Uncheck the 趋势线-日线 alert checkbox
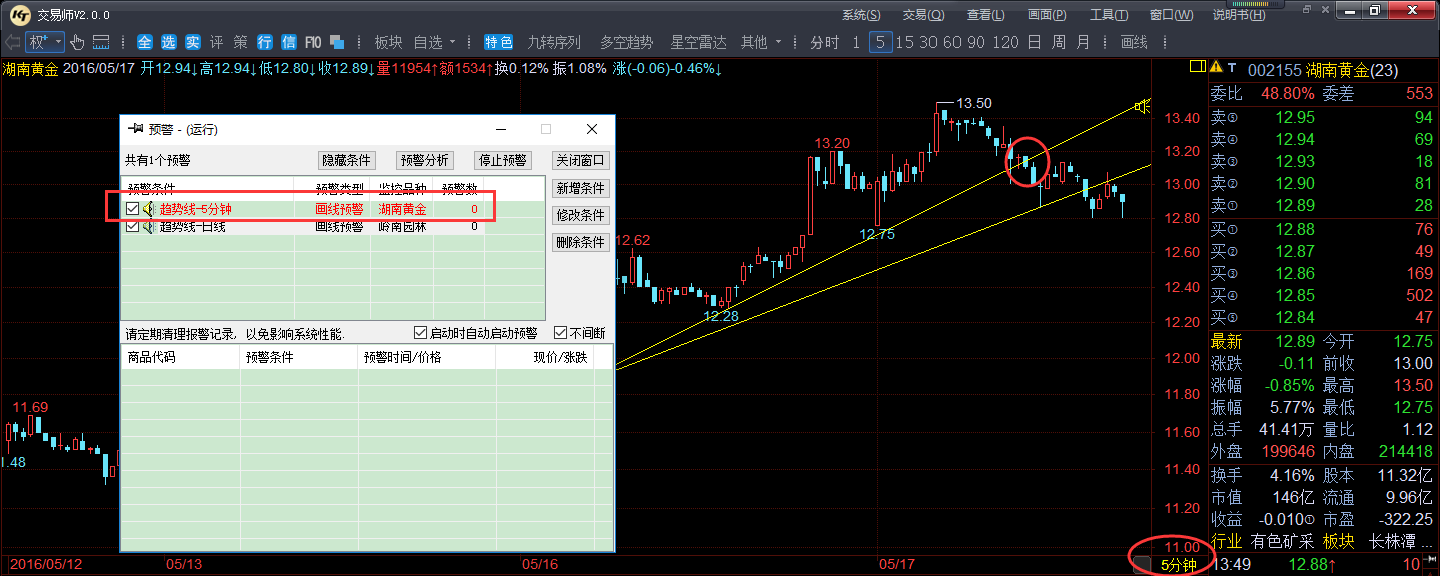The width and height of the screenshot is (1440, 576). click(x=133, y=226)
